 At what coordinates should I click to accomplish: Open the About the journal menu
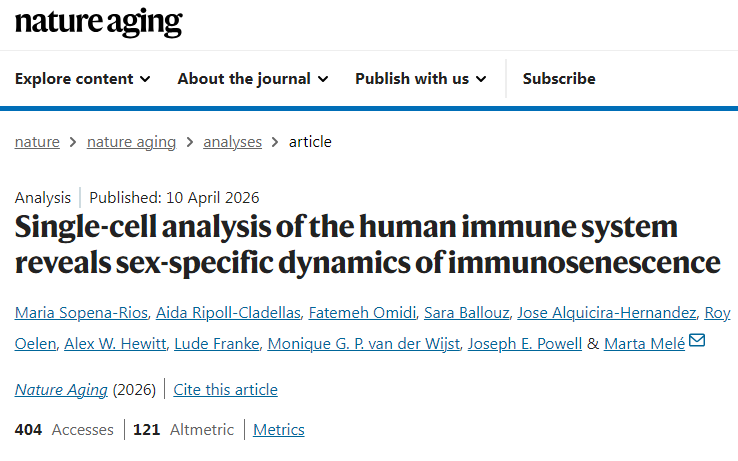(x=254, y=79)
